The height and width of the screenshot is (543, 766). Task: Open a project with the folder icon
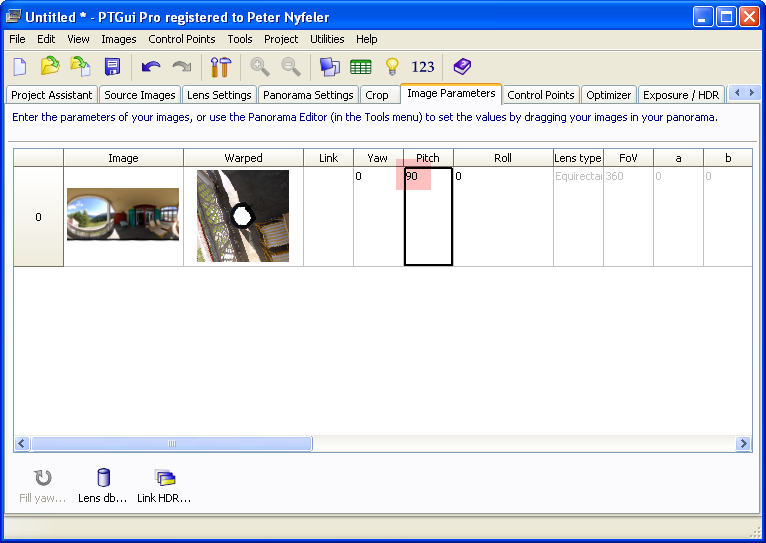click(x=50, y=67)
